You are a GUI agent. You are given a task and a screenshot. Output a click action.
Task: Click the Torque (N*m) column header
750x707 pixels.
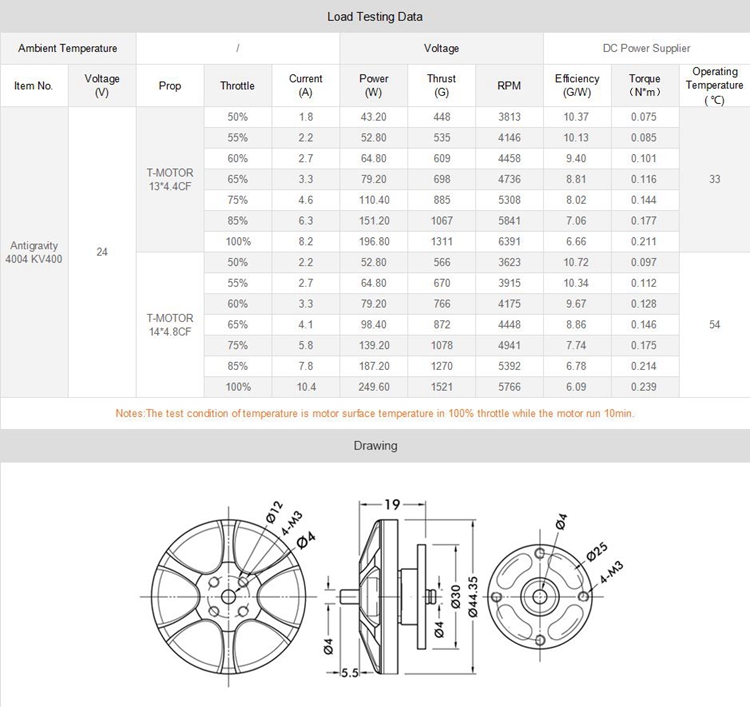[645, 86]
